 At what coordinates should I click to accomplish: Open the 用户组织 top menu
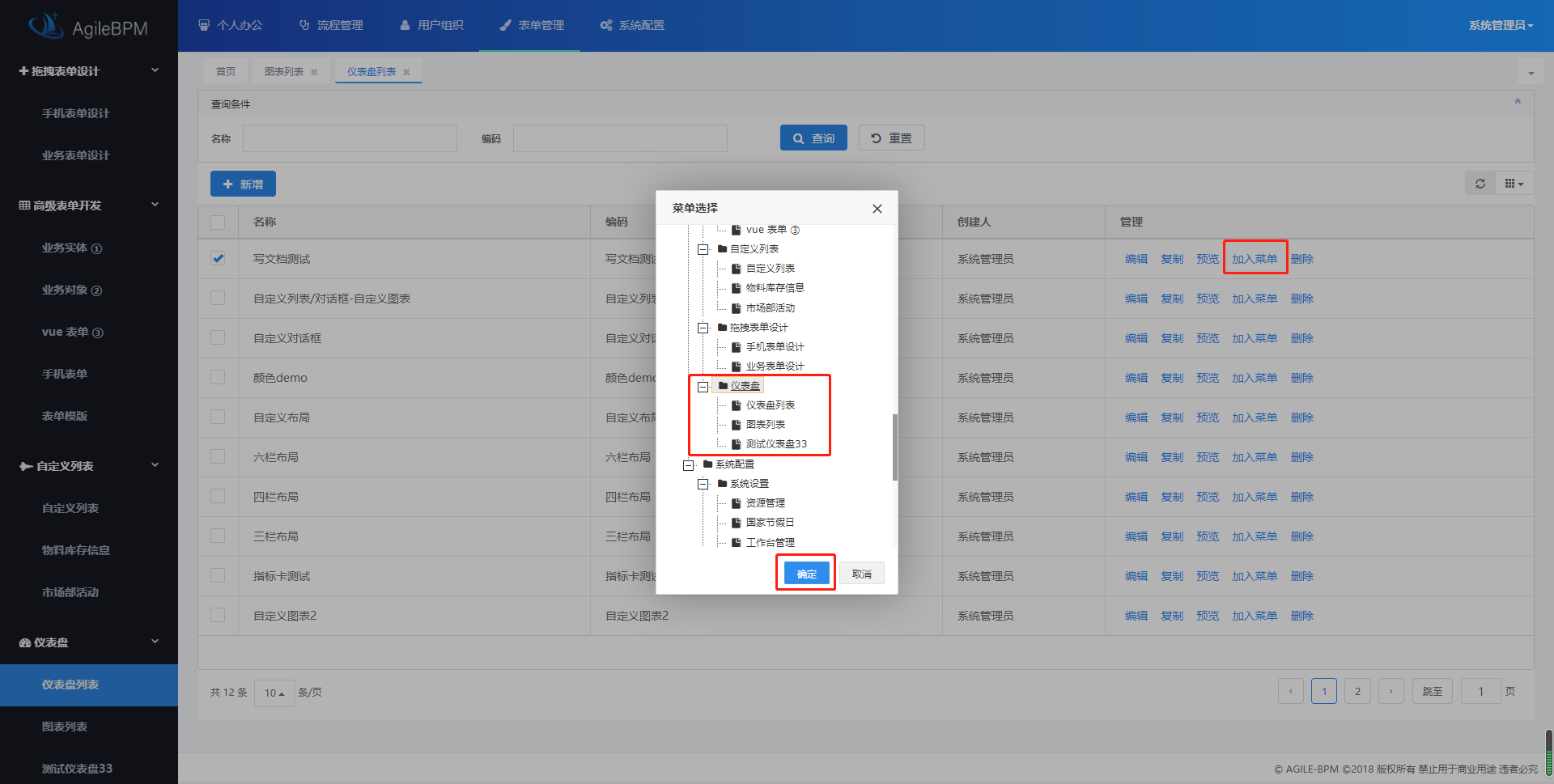[431, 25]
